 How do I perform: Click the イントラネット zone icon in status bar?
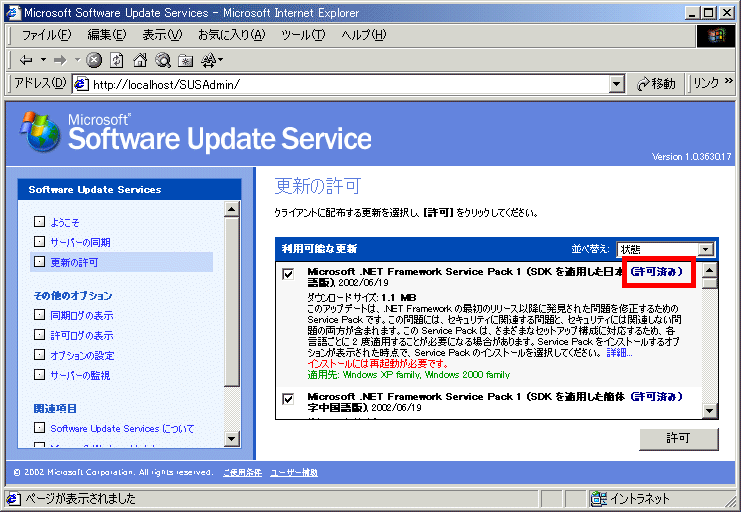pos(599,499)
